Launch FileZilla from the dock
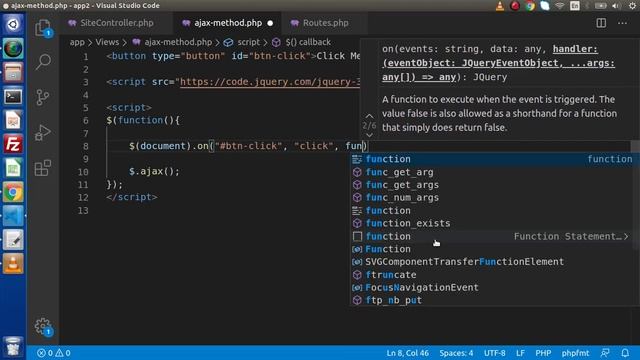Screen dimensions: 640x360 (x=13, y=144)
